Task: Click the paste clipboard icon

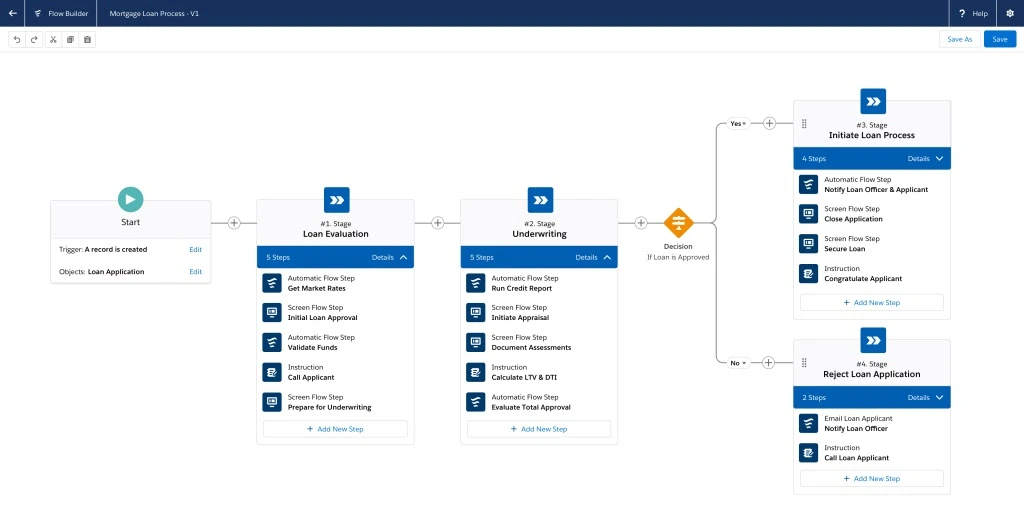Action: coord(88,39)
